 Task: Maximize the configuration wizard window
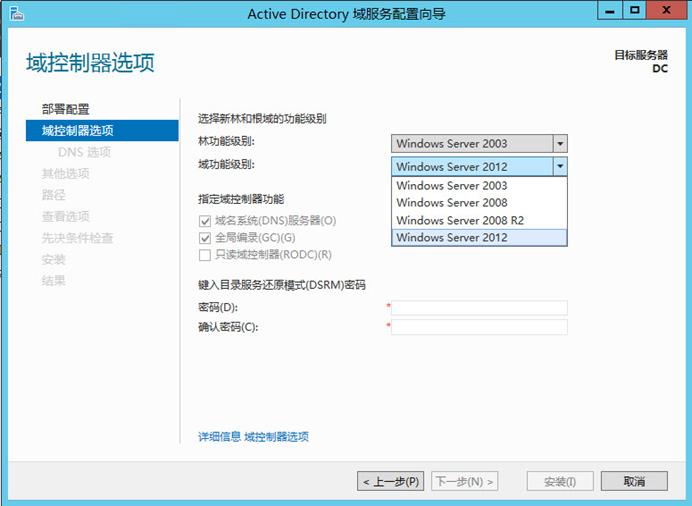click(x=635, y=11)
